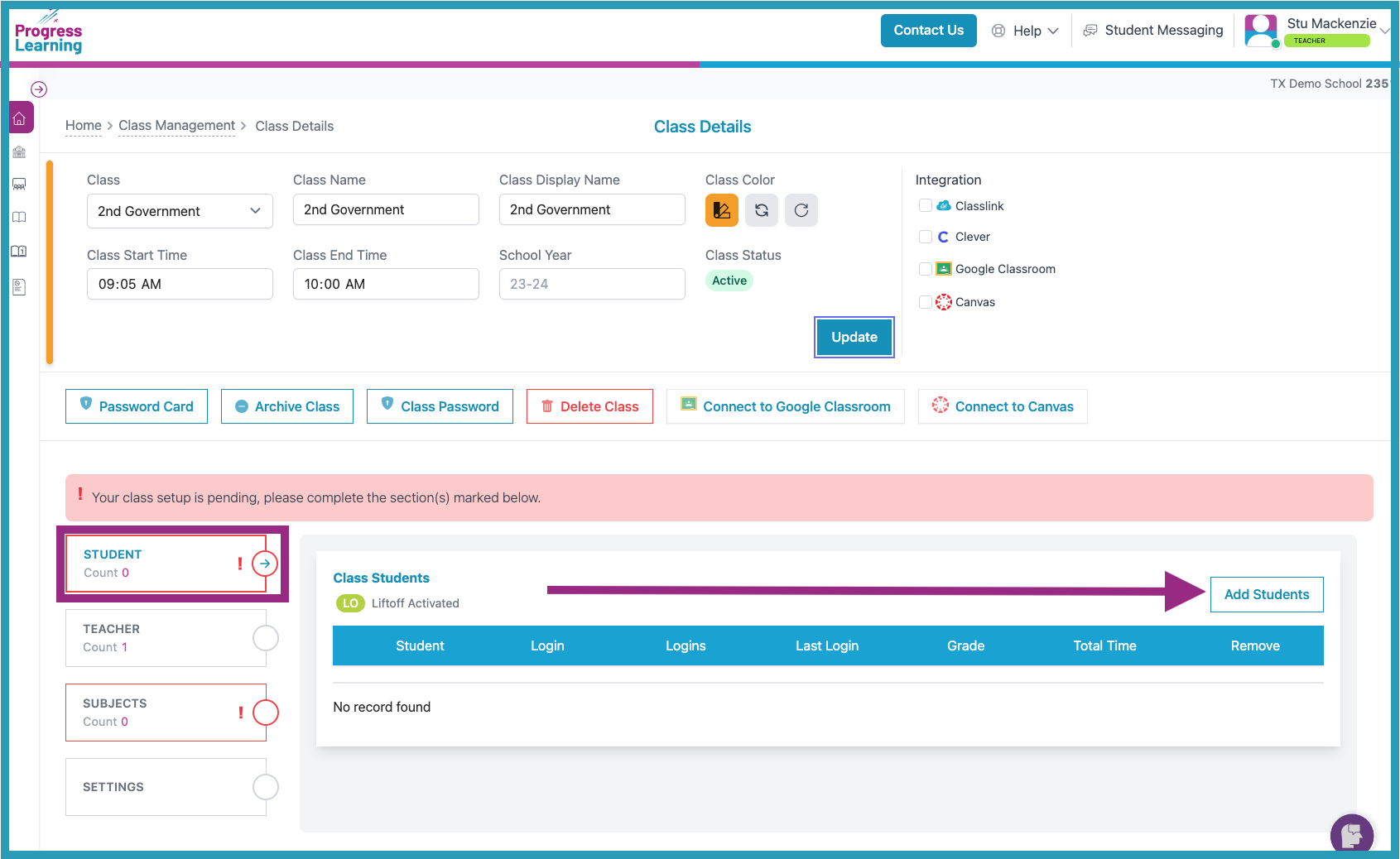This screenshot has height=859, width=1400.
Task: Click the Class Display Name field
Action: [592, 209]
